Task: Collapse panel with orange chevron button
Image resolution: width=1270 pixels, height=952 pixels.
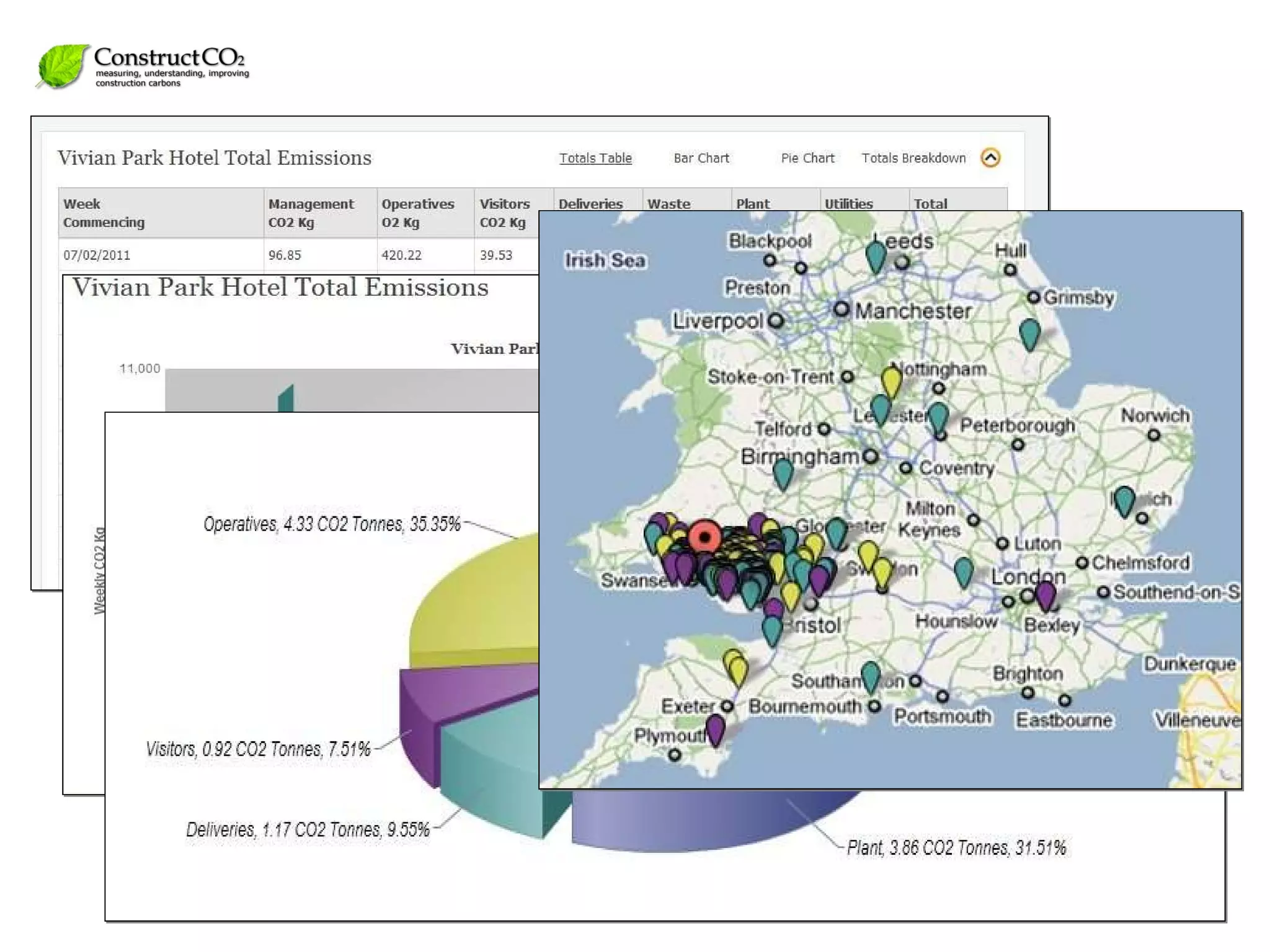Action: coord(990,158)
